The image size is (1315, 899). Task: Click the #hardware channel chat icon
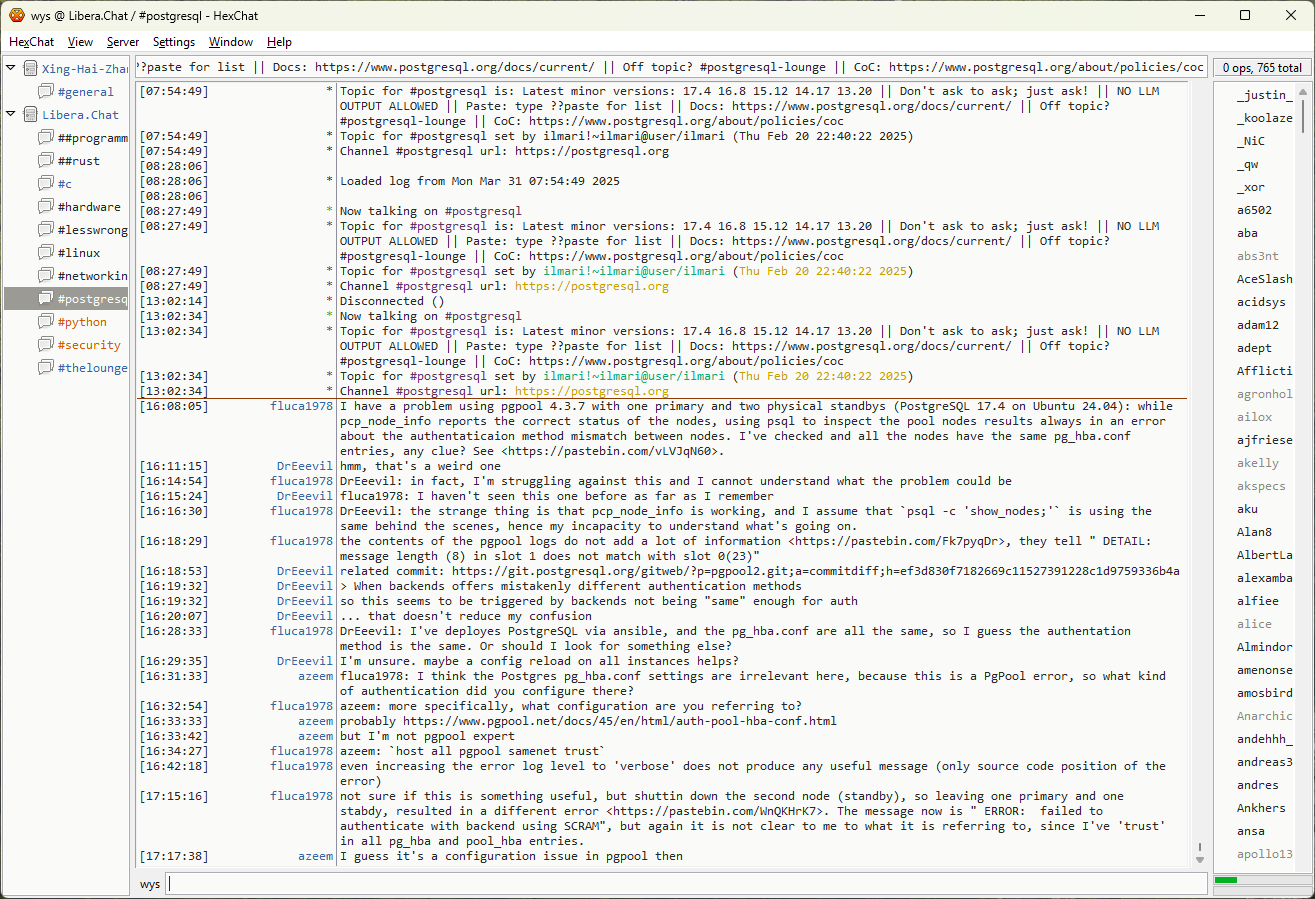(x=45, y=207)
